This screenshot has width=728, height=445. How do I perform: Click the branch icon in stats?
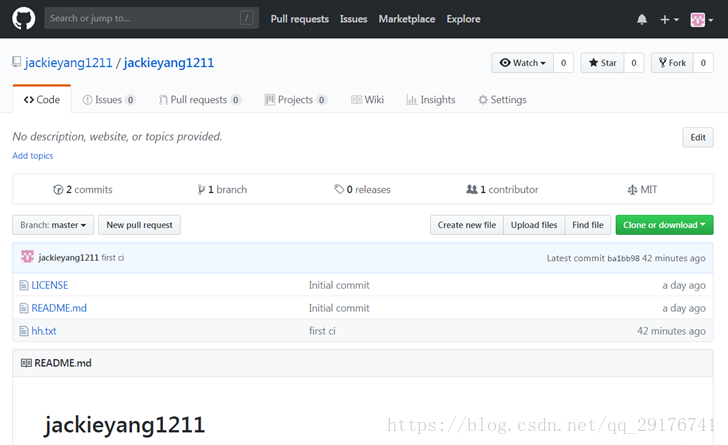pyautogui.click(x=201, y=190)
